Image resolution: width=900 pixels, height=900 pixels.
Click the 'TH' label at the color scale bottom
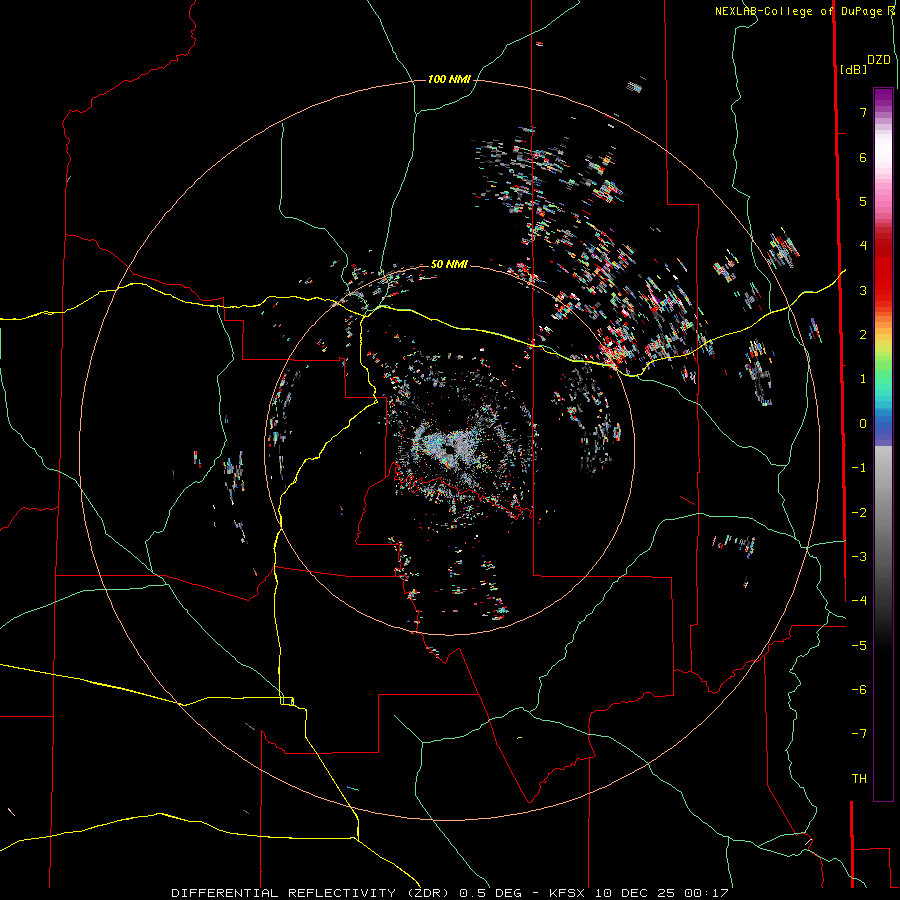tap(859, 778)
